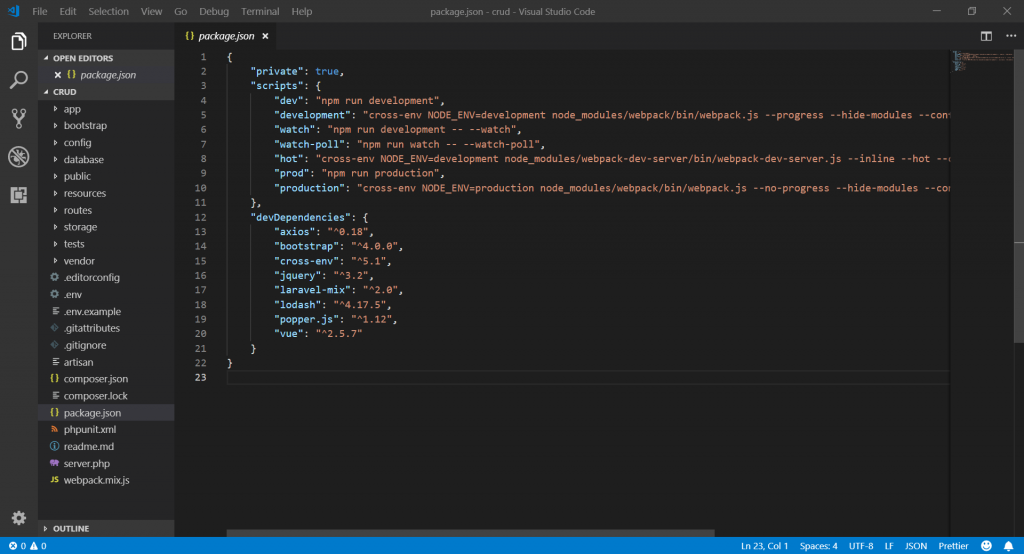Image resolution: width=1024 pixels, height=554 pixels.
Task: Click line number 12 in the gutter
Action: point(200,217)
